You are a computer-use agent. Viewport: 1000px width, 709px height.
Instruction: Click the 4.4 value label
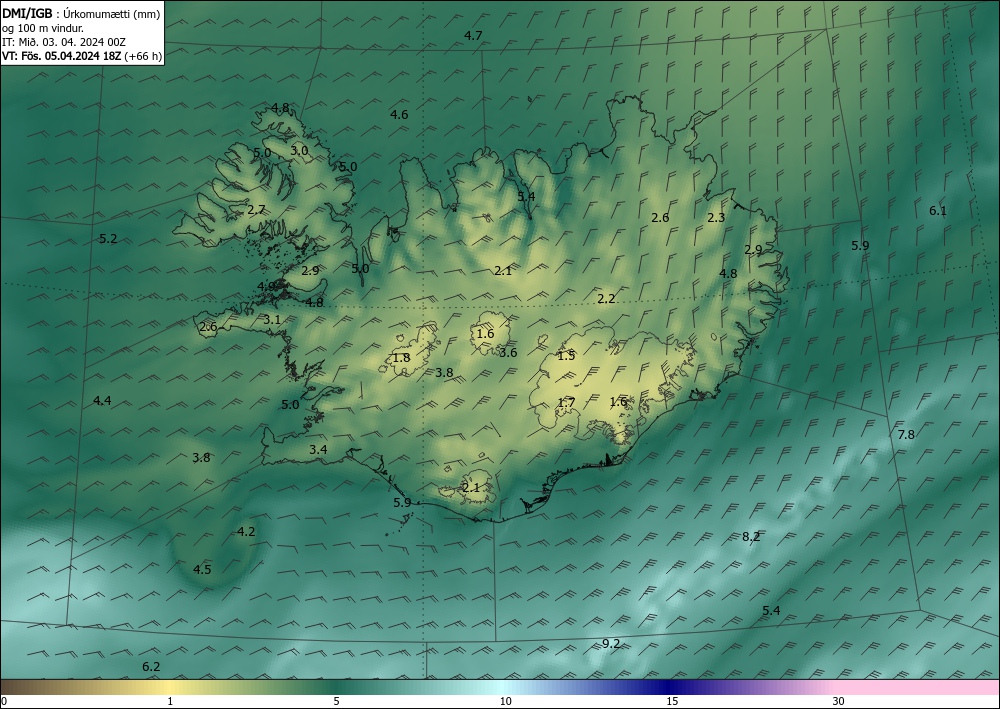pos(103,401)
